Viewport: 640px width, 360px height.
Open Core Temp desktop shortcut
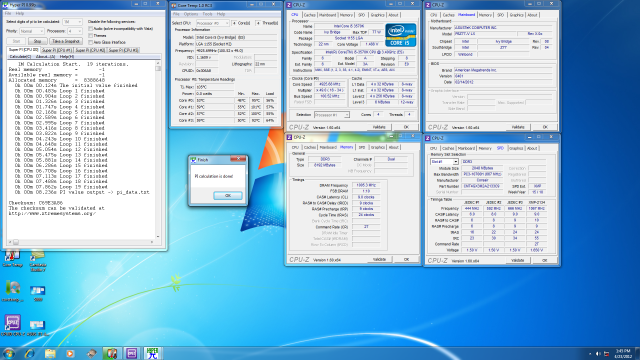pyautogui.click(x=12, y=258)
